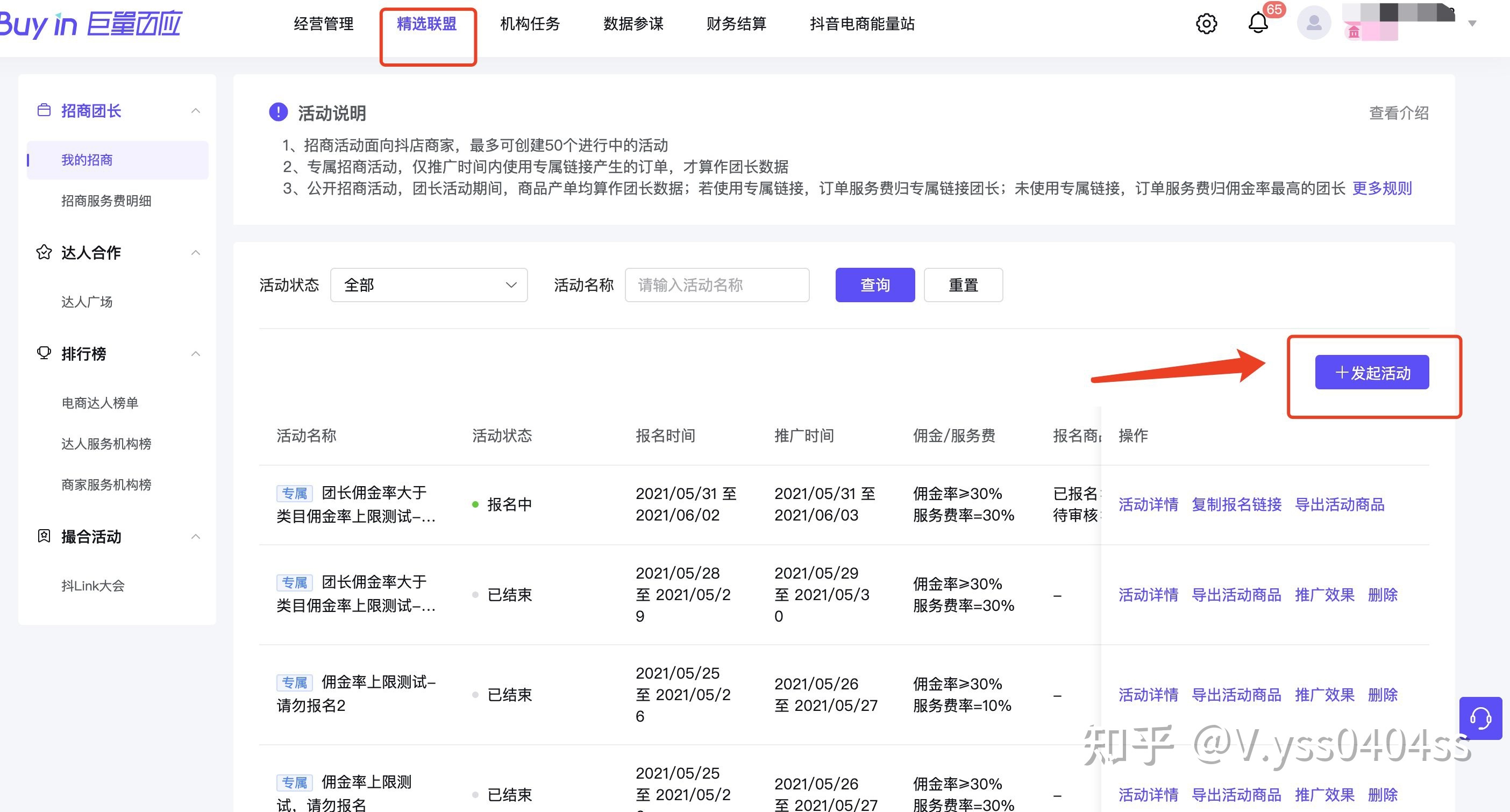Image resolution: width=1510 pixels, height=812 pixels.
Task: Click the 佣金/服务费 column header
Action: tap(954, 435)
